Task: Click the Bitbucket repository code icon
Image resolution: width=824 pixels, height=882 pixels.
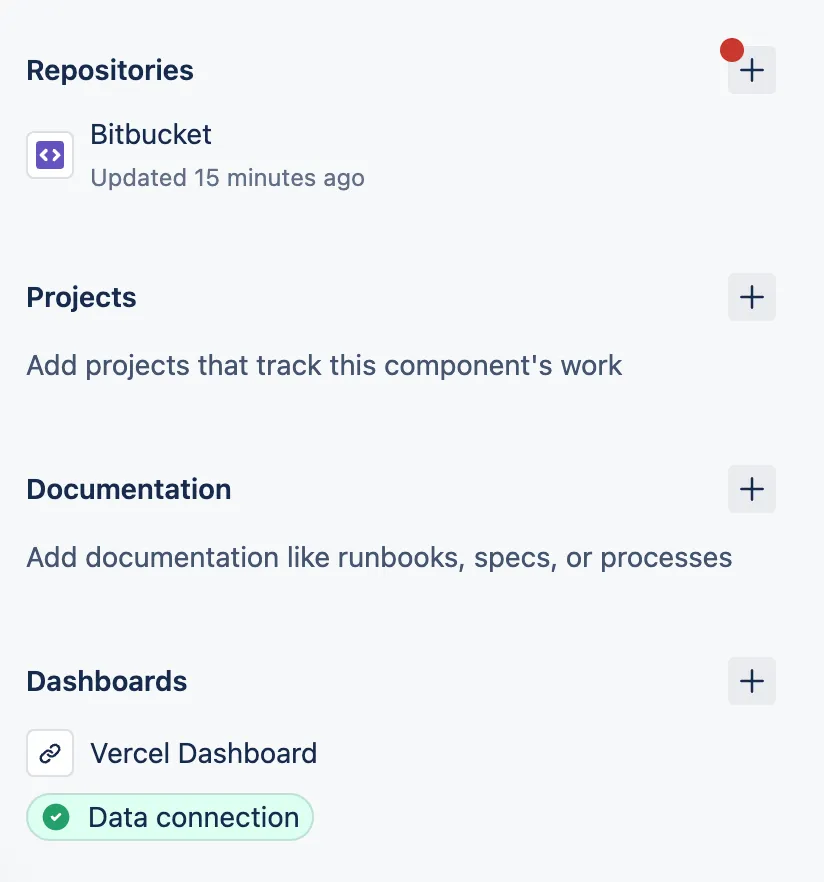Action: coord(50,155)
